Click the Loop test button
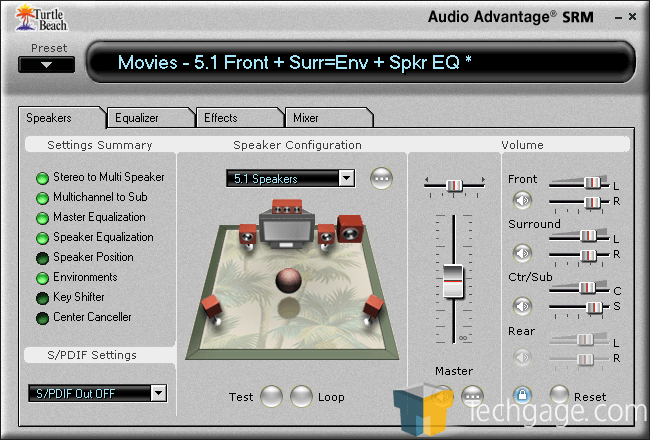Screen dimensions: 650x440 [301, 396]
